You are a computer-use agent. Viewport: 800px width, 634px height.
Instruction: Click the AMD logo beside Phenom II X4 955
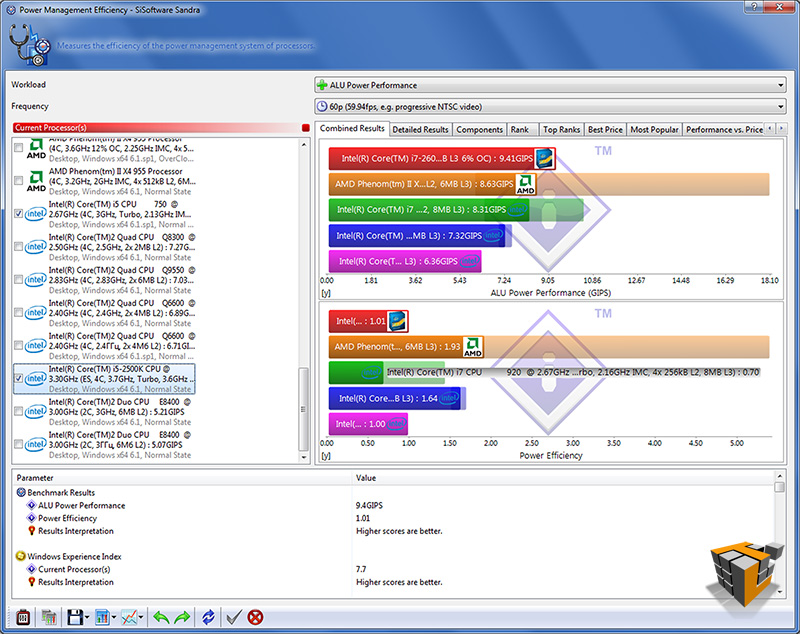click(x=36, y=181)
